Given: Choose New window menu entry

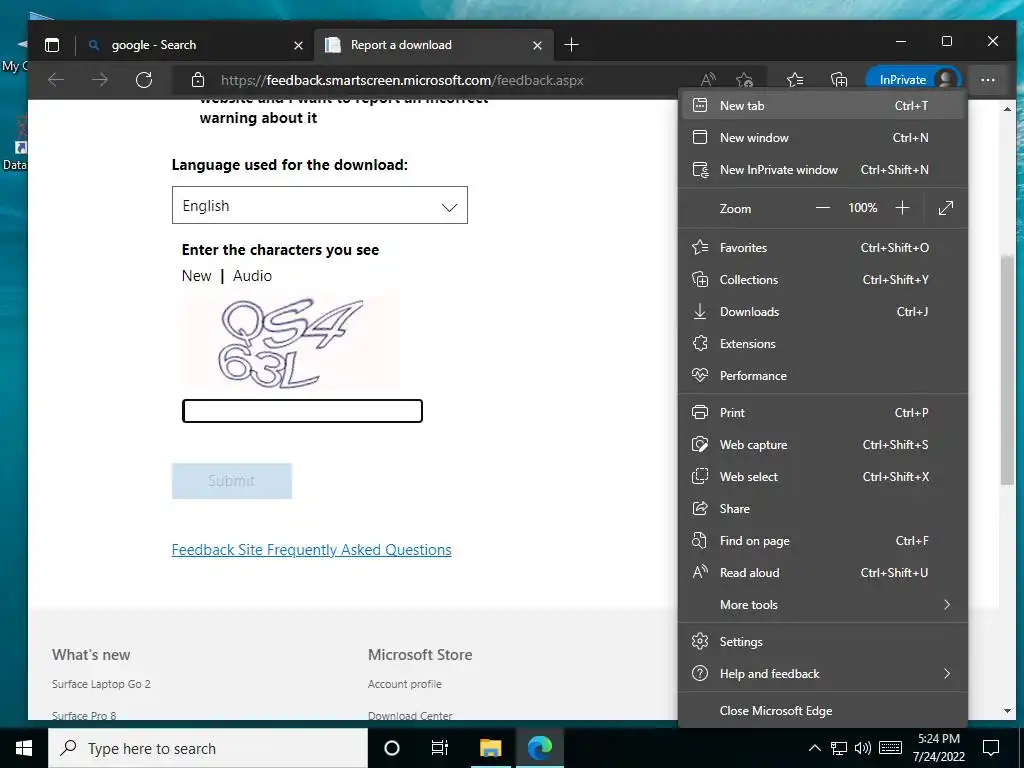Looking at the screenshot, I should point(823,138).
